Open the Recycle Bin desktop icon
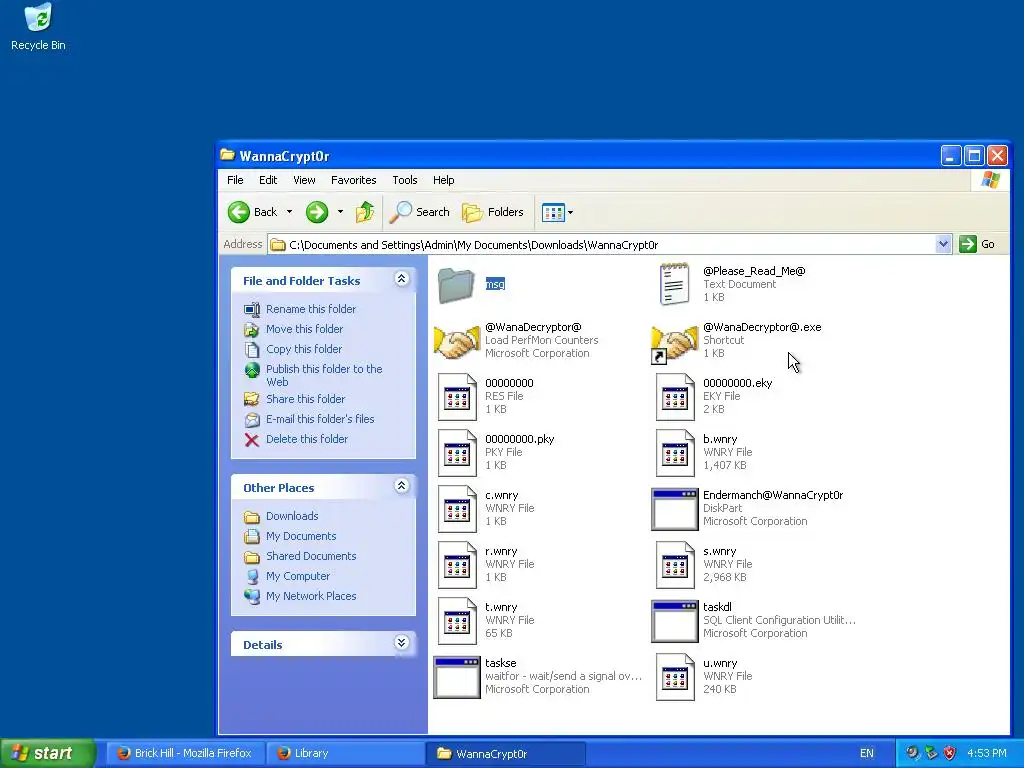The height and width of the screenshot is (768, 1024). tap(38, 26)
